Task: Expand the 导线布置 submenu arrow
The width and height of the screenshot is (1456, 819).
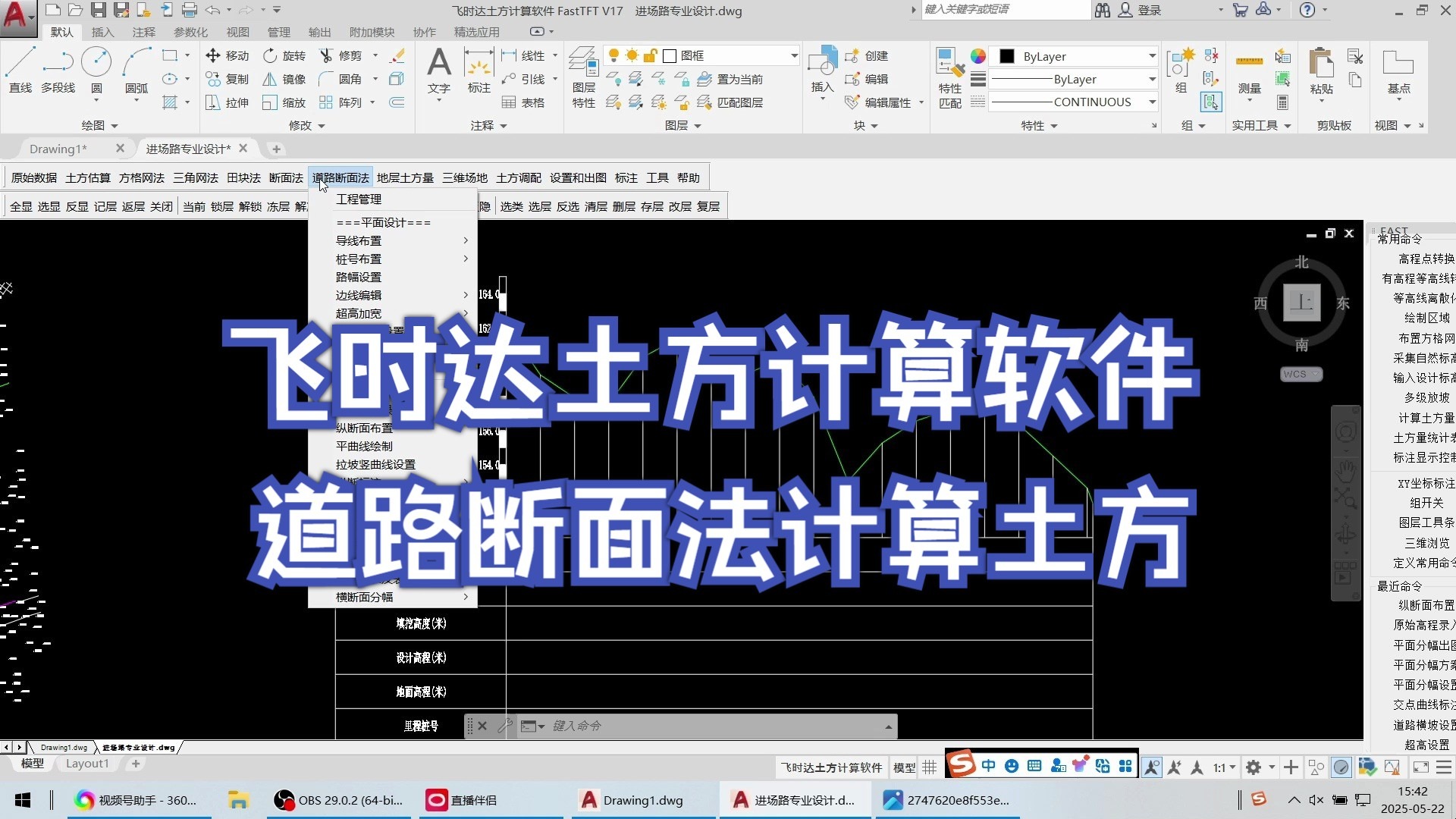Action: (466, 240)
